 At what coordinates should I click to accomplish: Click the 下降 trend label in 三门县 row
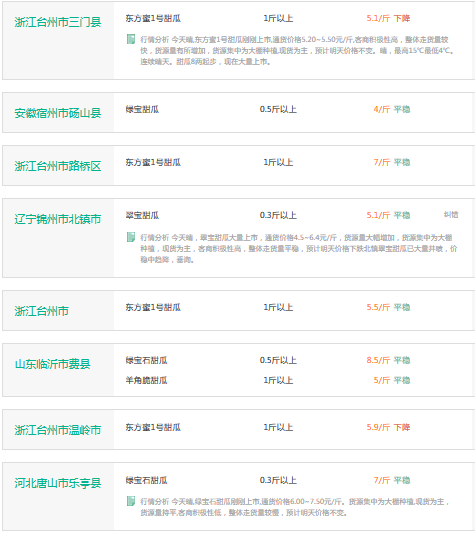[402, 18]
